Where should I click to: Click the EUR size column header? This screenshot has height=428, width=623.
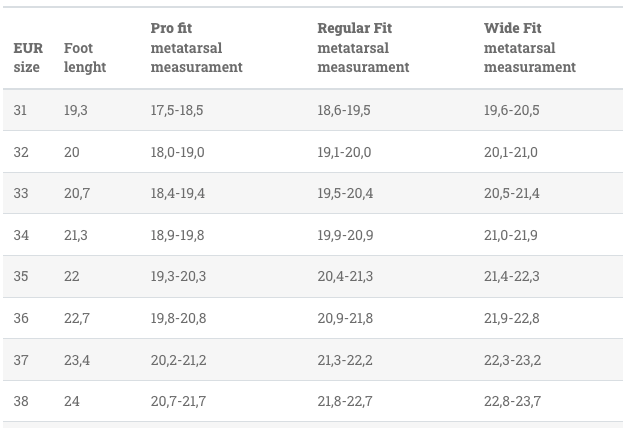[x=28, y=58]
